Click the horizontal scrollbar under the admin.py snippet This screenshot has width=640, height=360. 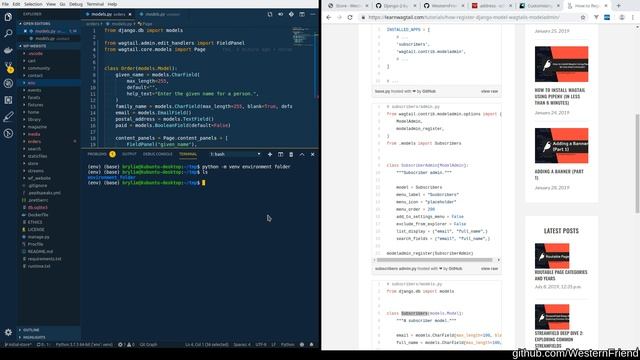coord(435,260)
